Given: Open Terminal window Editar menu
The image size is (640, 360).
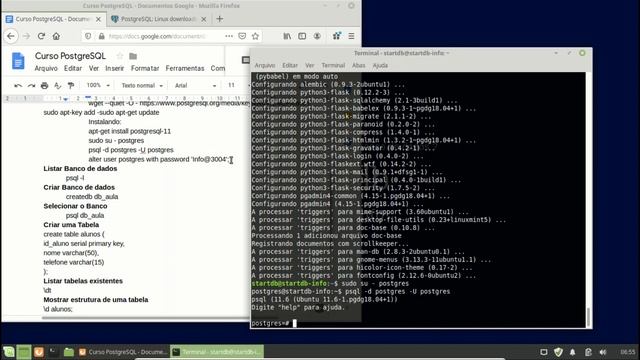Looking at the screenshot, I should (x=290, y=65).
